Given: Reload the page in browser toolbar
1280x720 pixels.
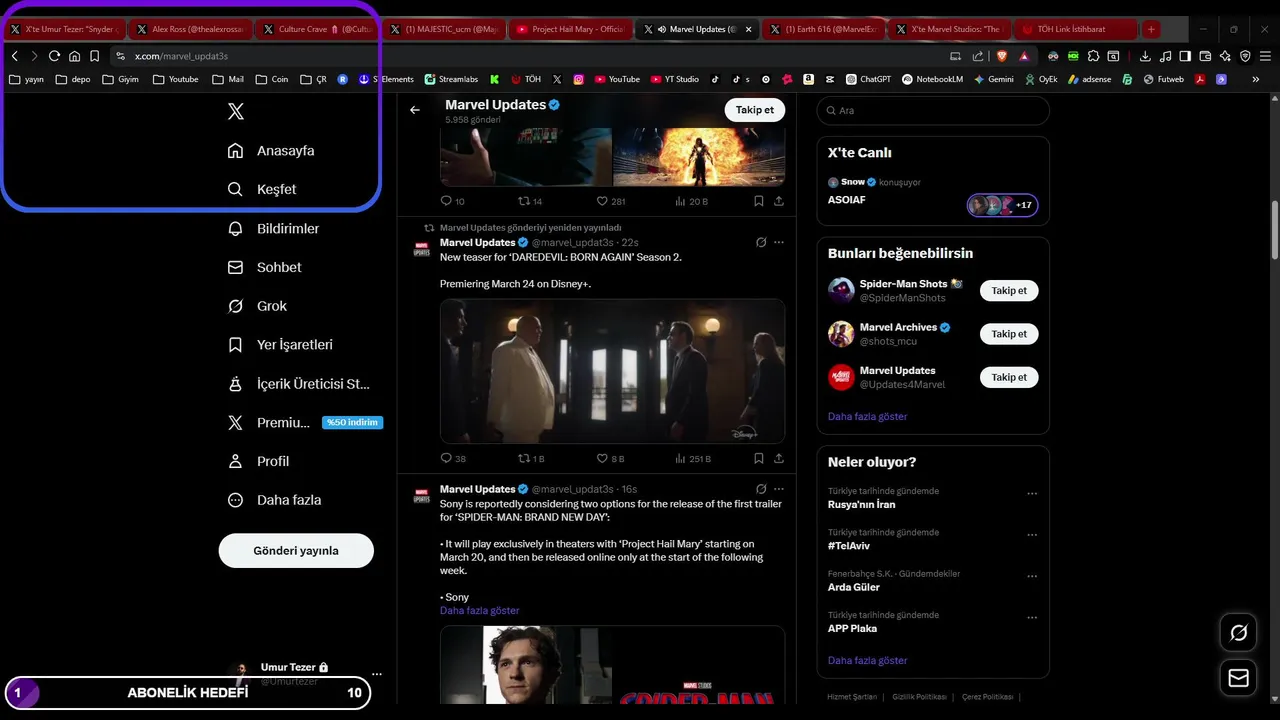Looking at the screenshot, I should coord(54,56).
